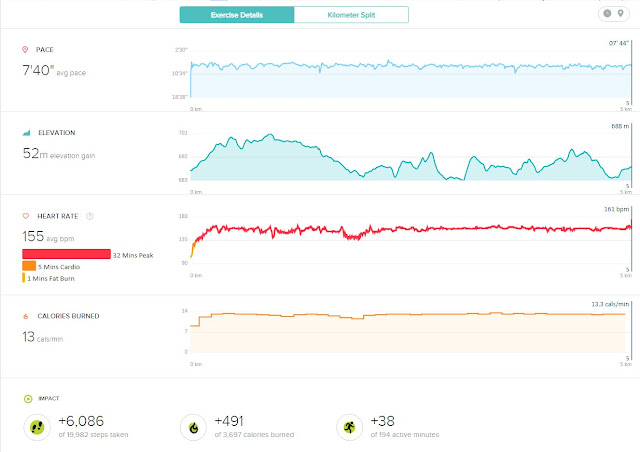Click the 688 m elevation readout label
The image size is (640, 452).
[x=620, y=126]
